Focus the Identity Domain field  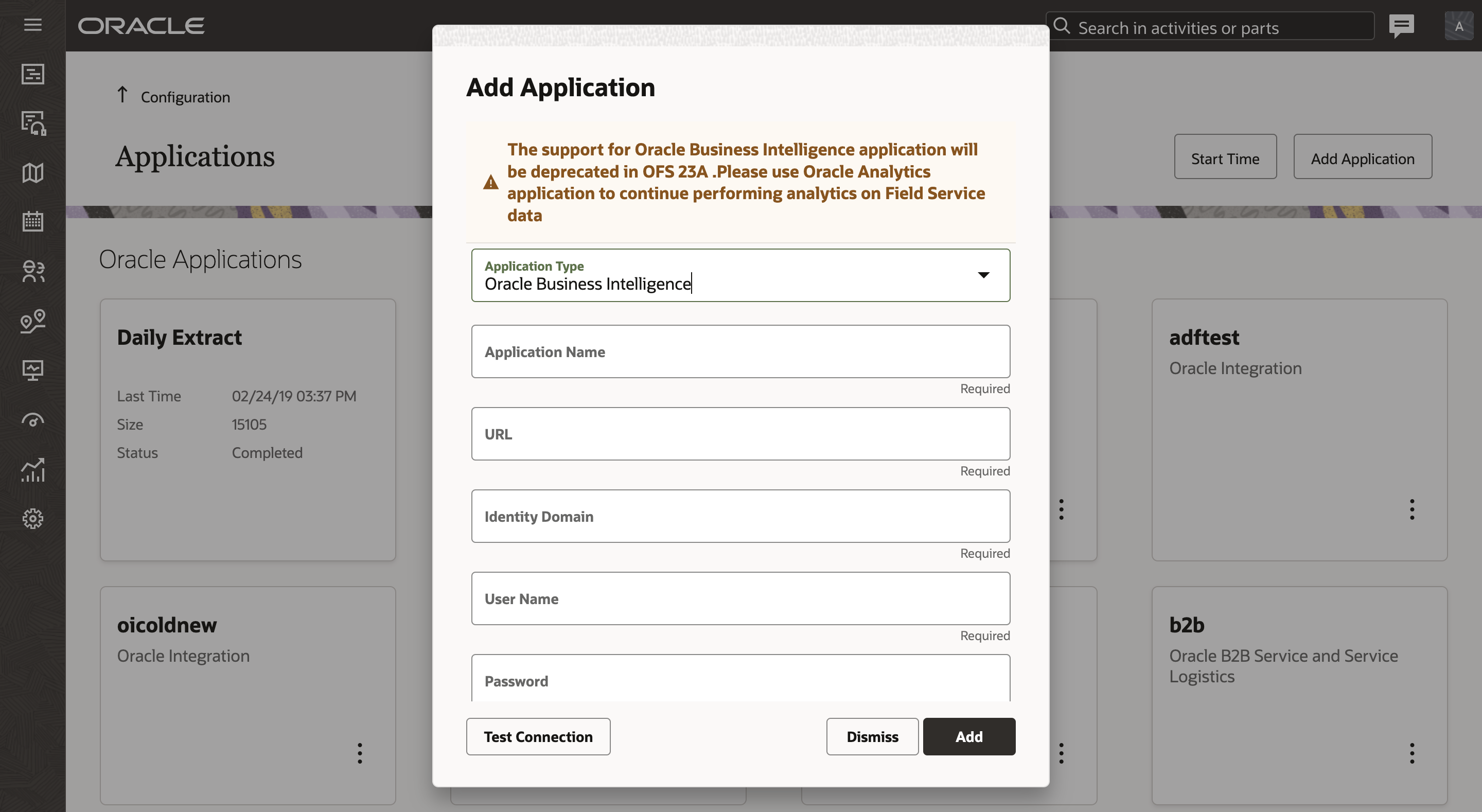point(740,516)
